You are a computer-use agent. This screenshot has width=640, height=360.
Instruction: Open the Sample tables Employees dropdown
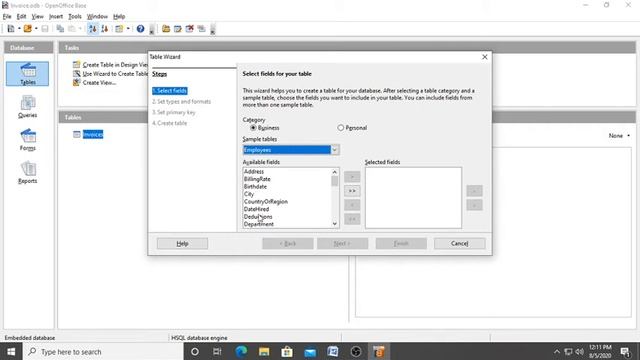coord(335,150)
